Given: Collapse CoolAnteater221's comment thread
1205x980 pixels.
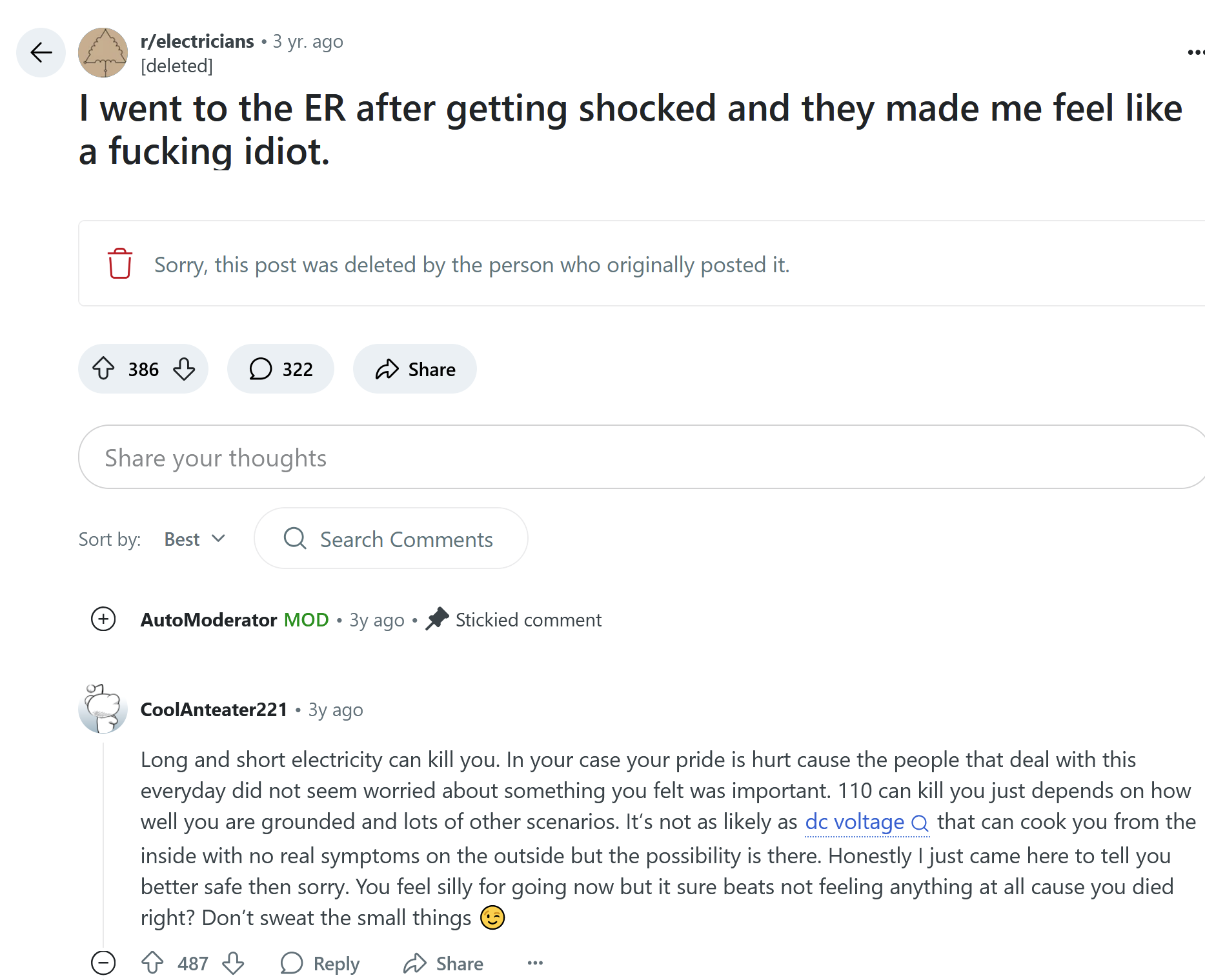Looking at the screenshot, I should point(103,963).
